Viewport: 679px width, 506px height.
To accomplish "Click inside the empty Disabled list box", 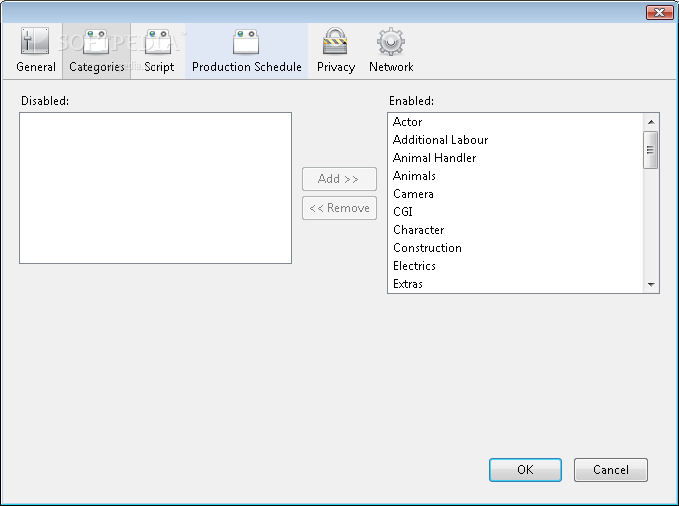I will (155, 188).
